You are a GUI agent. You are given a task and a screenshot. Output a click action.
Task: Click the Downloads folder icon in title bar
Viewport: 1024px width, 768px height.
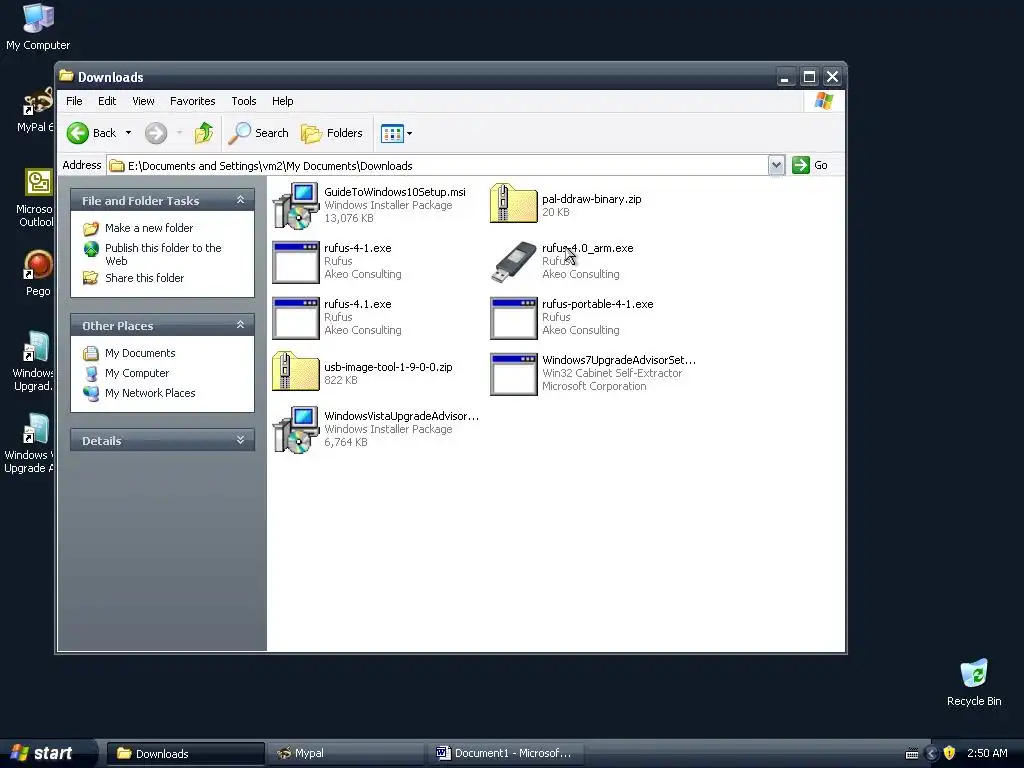coord(66,76)
